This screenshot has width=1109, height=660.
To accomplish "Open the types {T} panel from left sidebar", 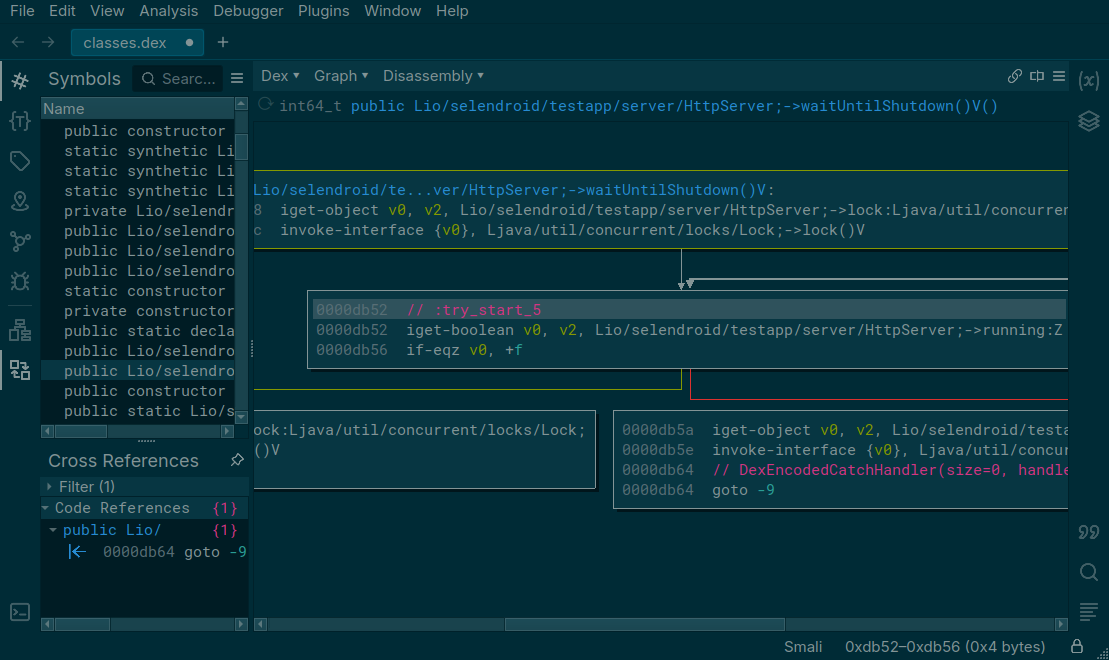I will click(19, 120).
